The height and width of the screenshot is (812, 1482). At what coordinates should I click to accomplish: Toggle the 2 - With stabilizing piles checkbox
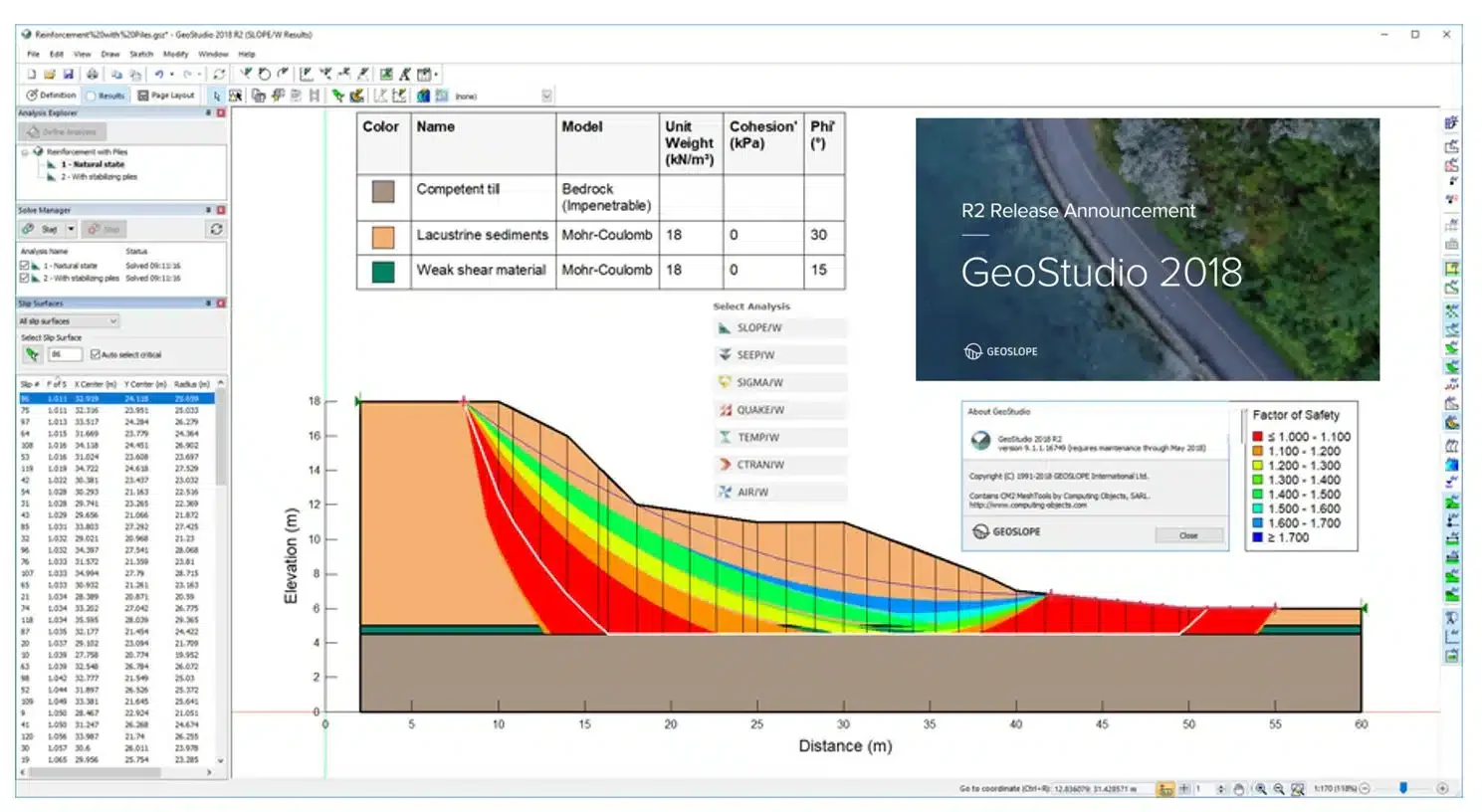25,279
